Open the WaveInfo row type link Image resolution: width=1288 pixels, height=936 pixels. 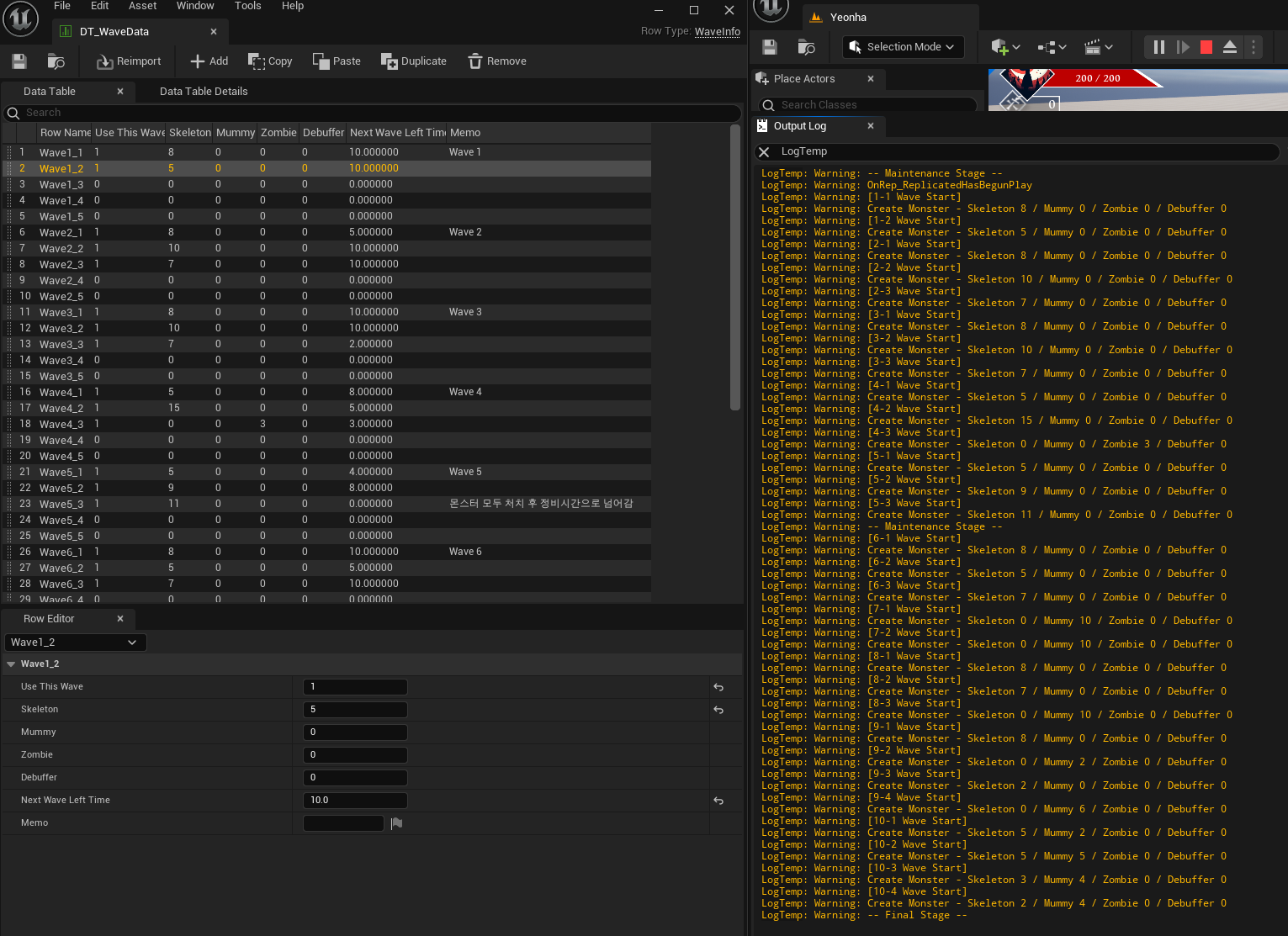pos(718,32)
